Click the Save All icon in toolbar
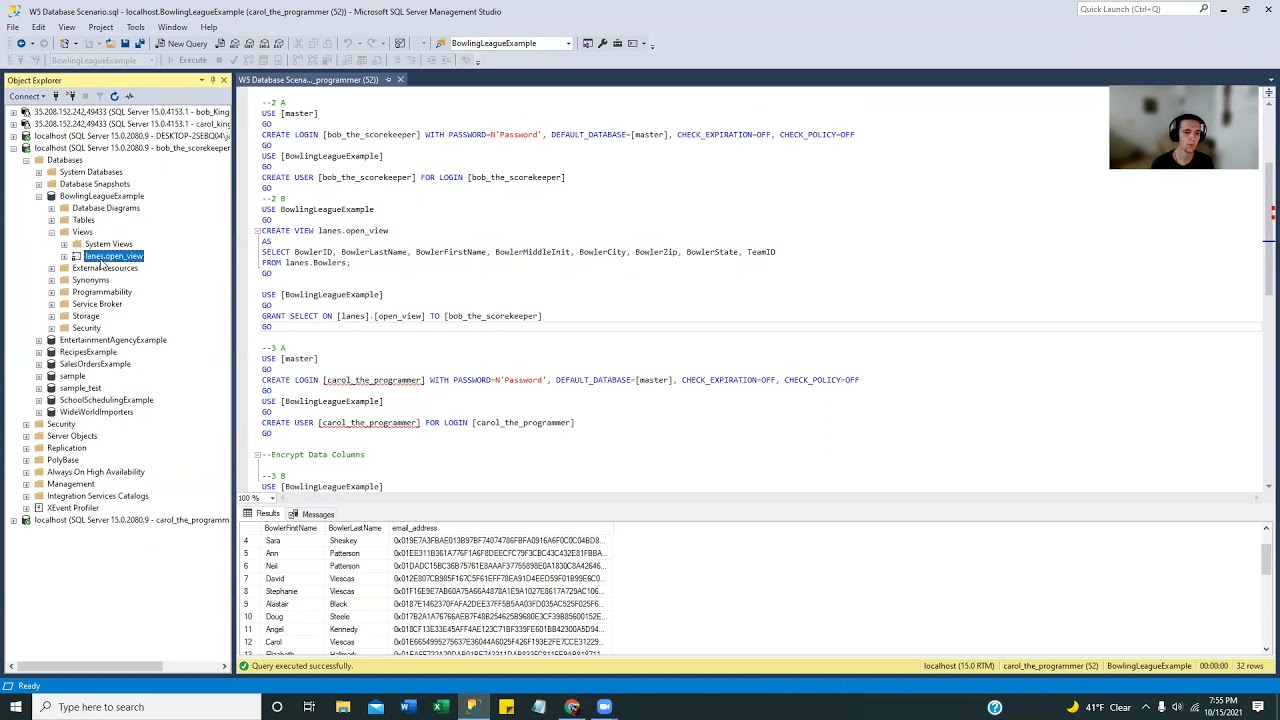The height and width of the screenshot is (720, 1280). [140, 44]
